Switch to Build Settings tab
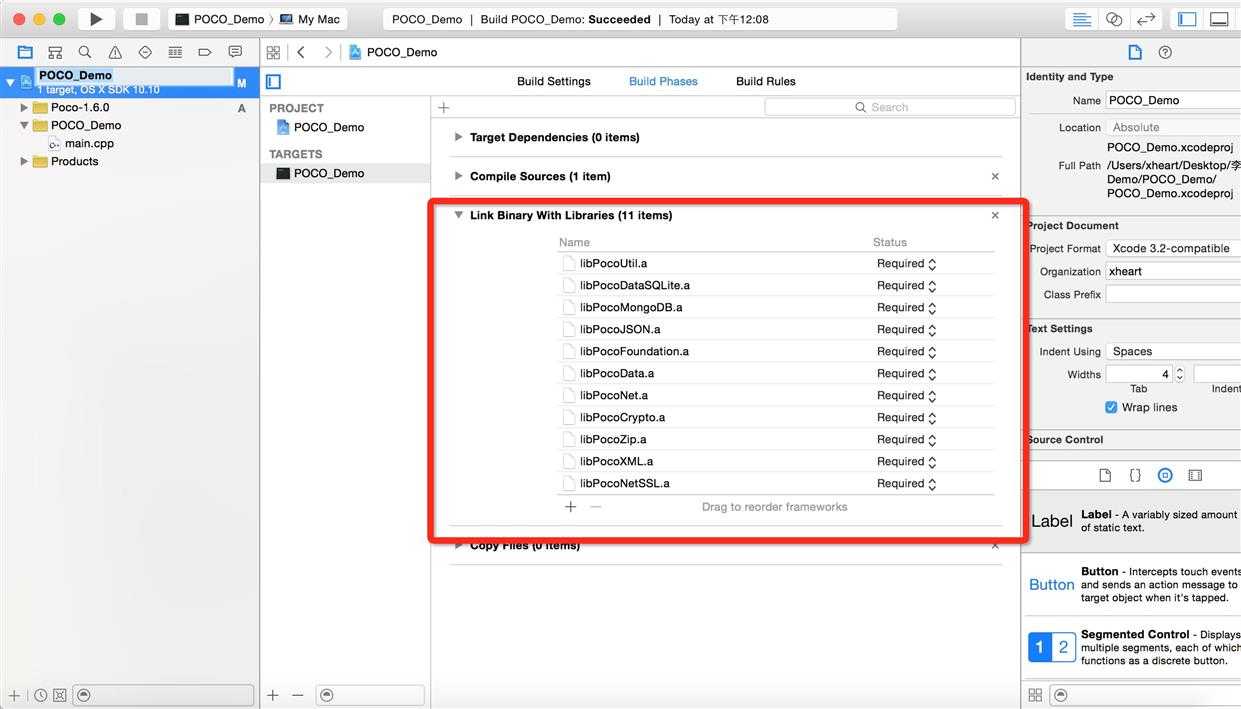This screenshot has width=1241, height=709. tap(554, 81)
